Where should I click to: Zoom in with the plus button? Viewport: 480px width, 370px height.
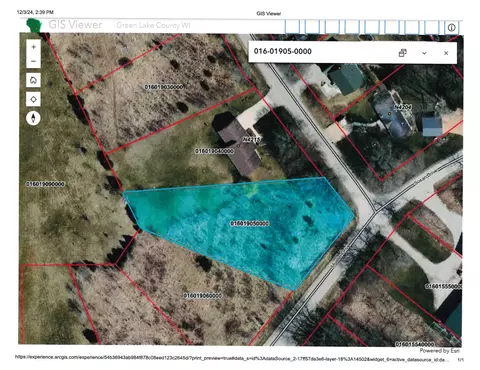click(33, 47)
